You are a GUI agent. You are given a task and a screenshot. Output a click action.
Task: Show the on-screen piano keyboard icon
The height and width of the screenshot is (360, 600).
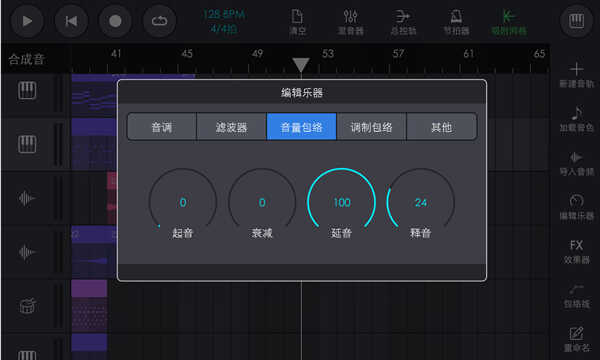coord(576,21)
